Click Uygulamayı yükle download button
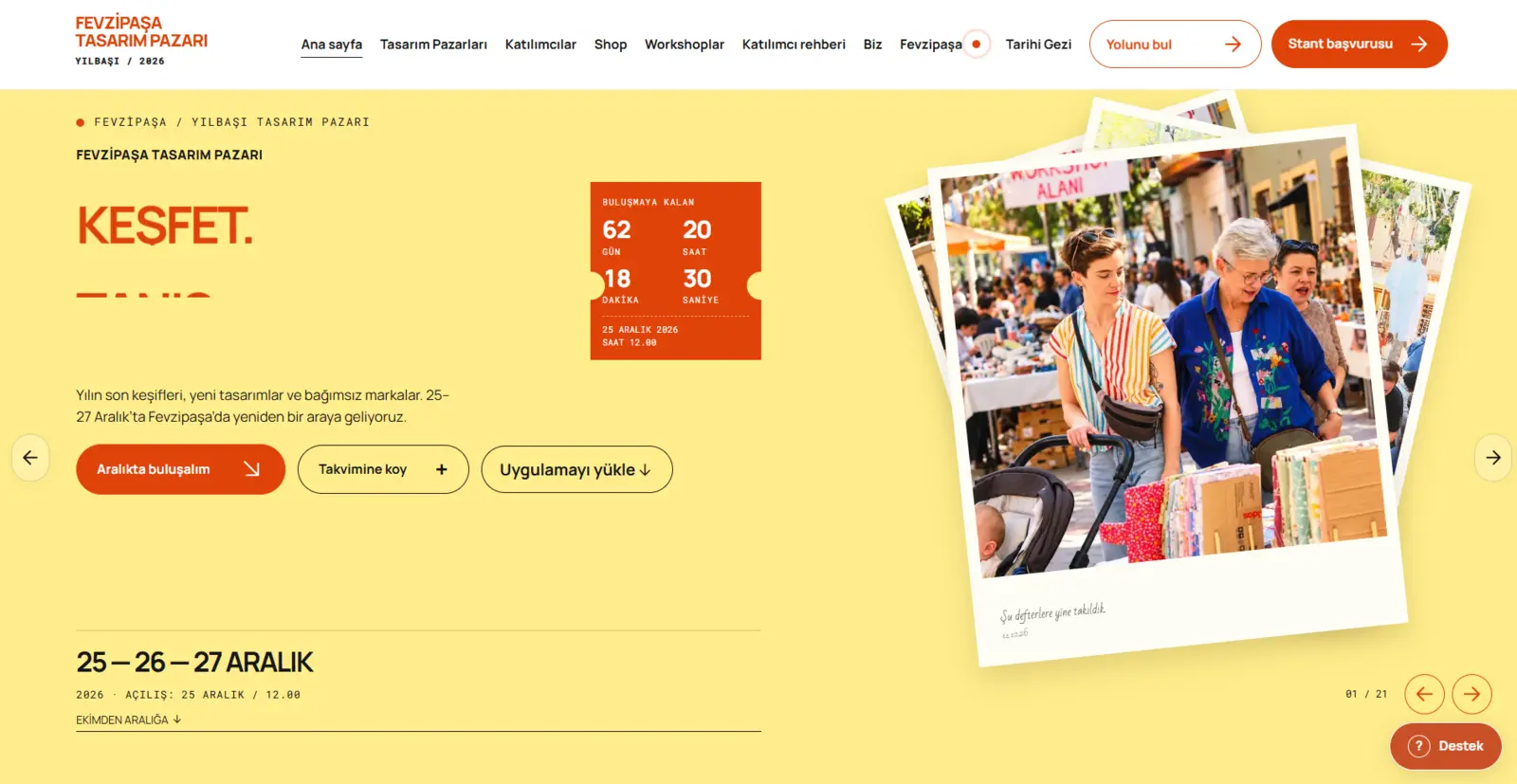This screenshot has width=1517, height=784. click(x=576, y=469)
